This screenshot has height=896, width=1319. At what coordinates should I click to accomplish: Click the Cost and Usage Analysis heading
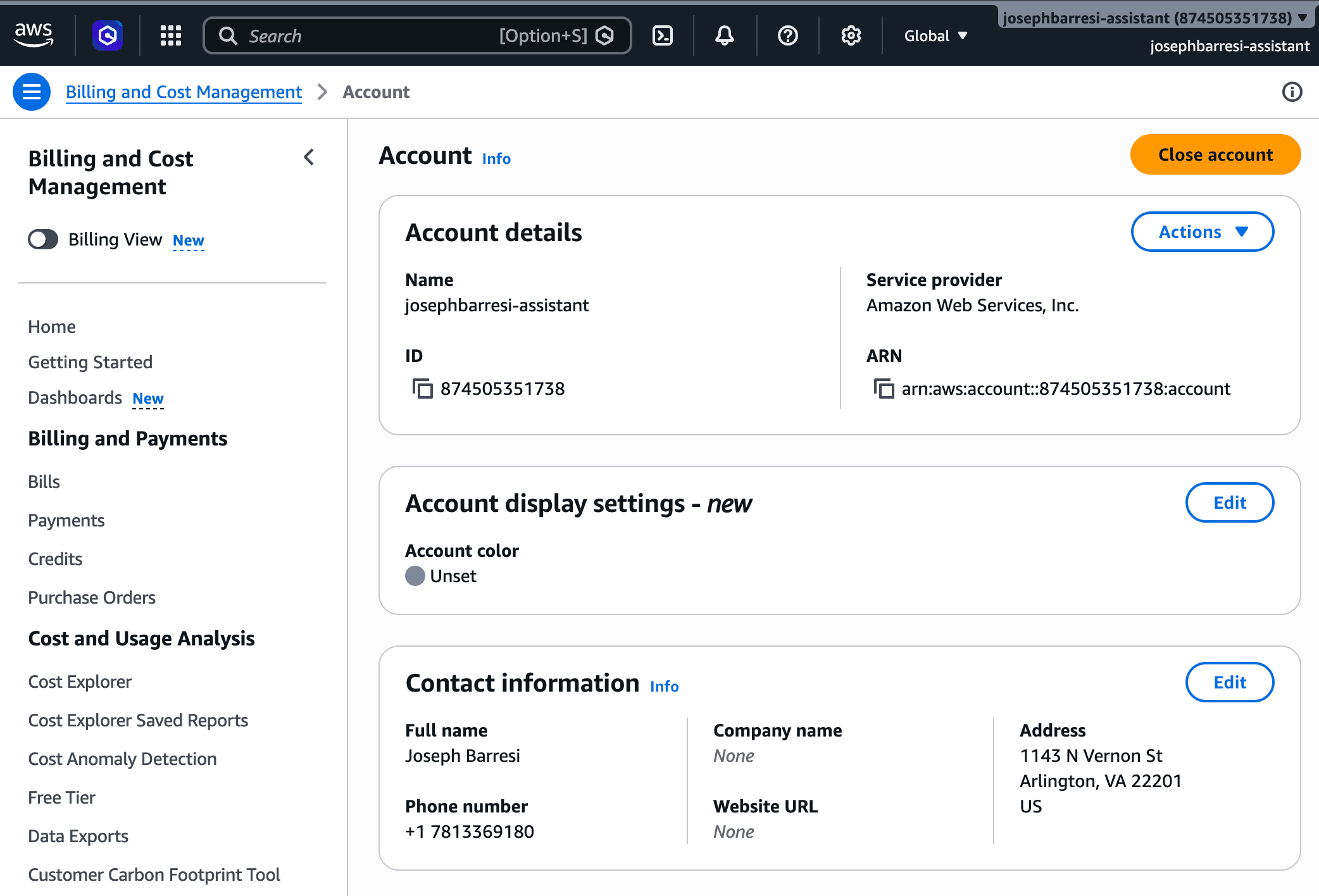tap(142, 638)
